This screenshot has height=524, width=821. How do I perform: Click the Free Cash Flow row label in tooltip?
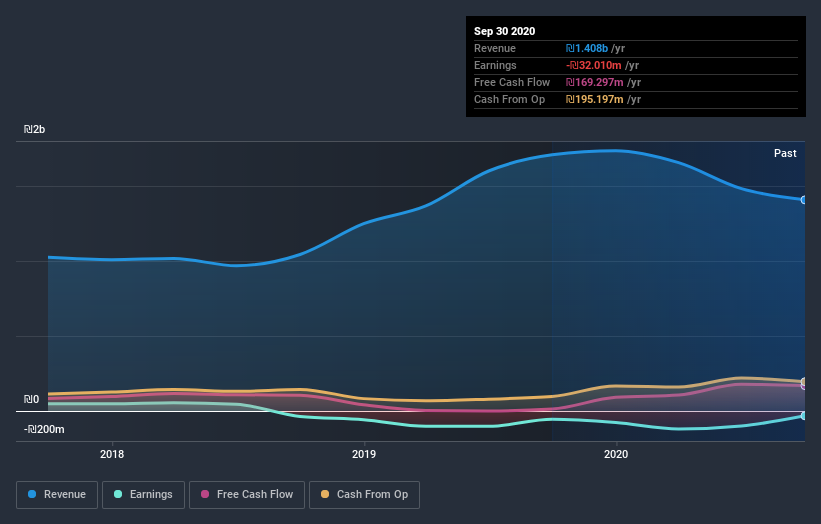tap(512, 82)
